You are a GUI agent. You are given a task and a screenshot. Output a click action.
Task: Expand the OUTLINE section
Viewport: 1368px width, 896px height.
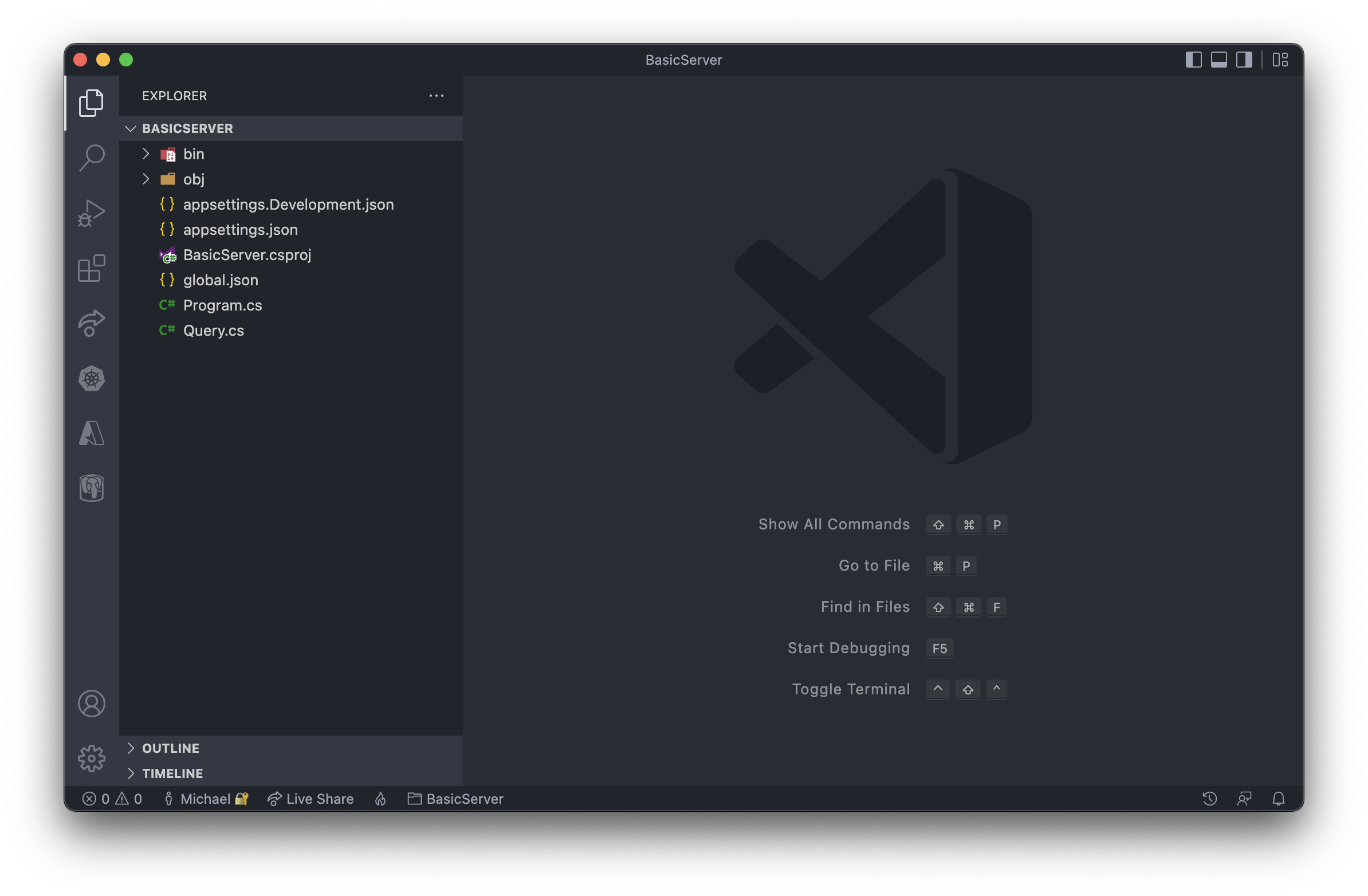point(292,749)
